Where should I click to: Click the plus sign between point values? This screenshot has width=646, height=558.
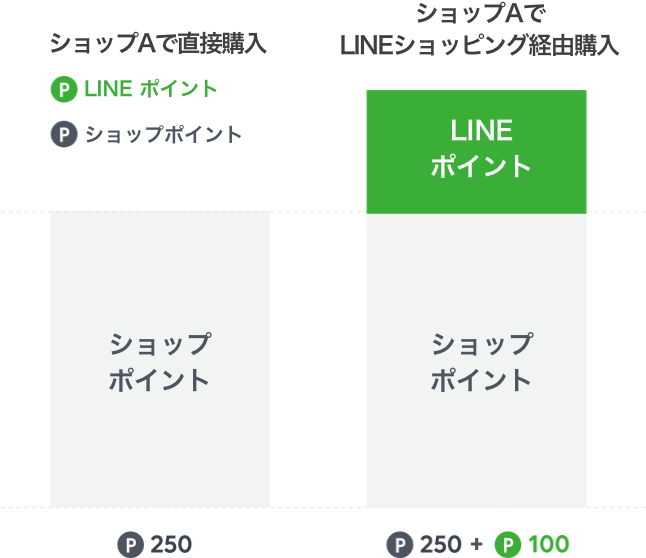click(x=477, y=544)
